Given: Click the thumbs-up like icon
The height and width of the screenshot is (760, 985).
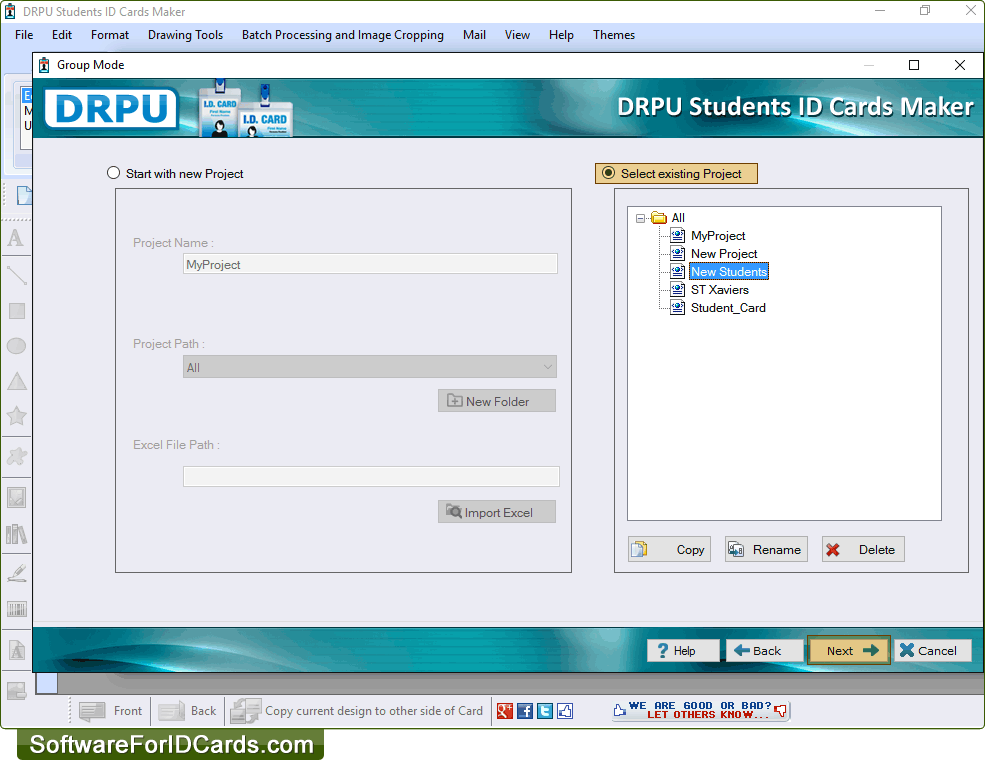Looking at the screenshot, I should (x=565, y=711).
